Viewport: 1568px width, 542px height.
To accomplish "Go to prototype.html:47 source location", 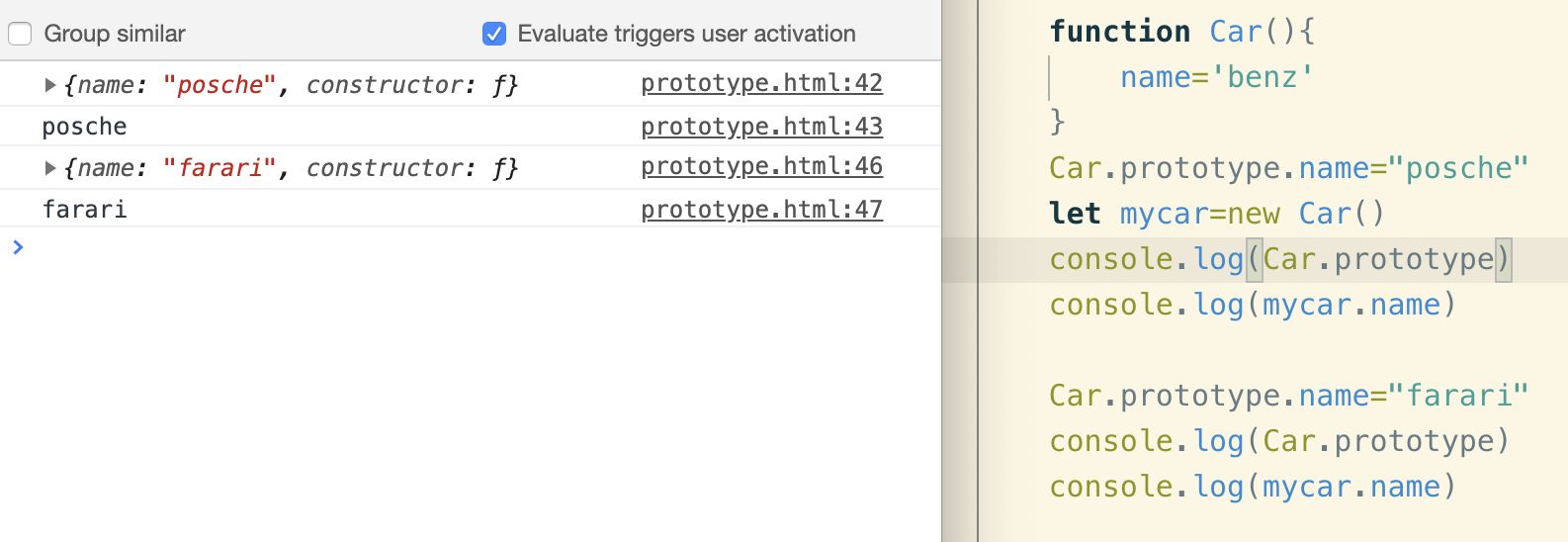I will coord(761,210).
